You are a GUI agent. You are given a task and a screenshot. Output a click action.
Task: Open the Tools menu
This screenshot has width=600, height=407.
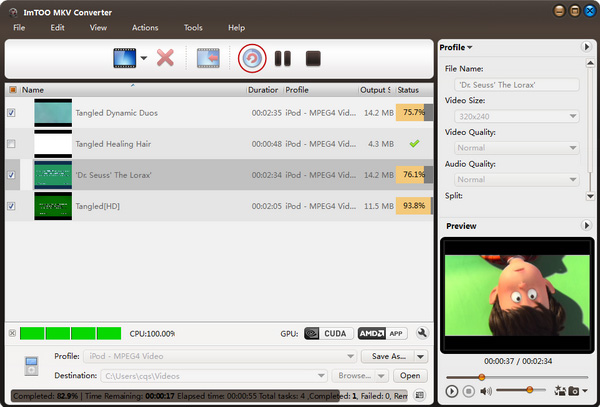tap(193, 28)
